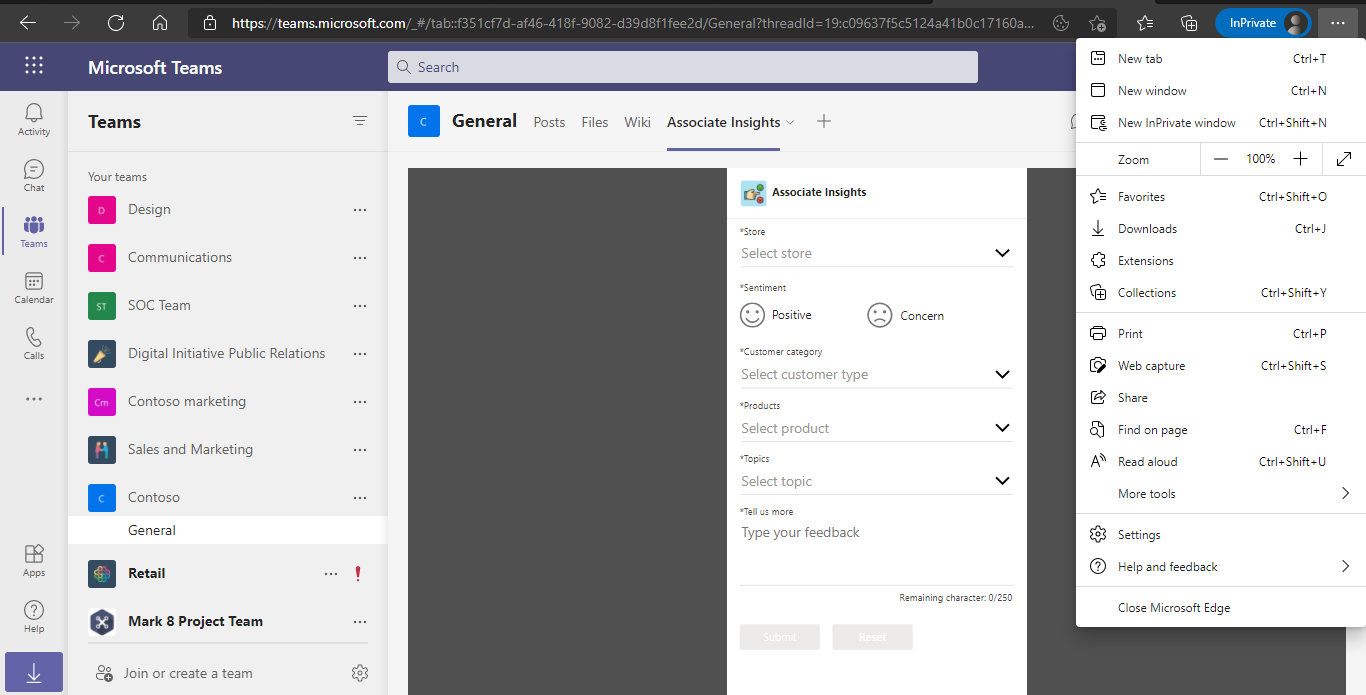This screenshot has height=695, width=1366.
Task: Open more options for SOC Team
Action: pyautogui.click(x=360, y=305)
